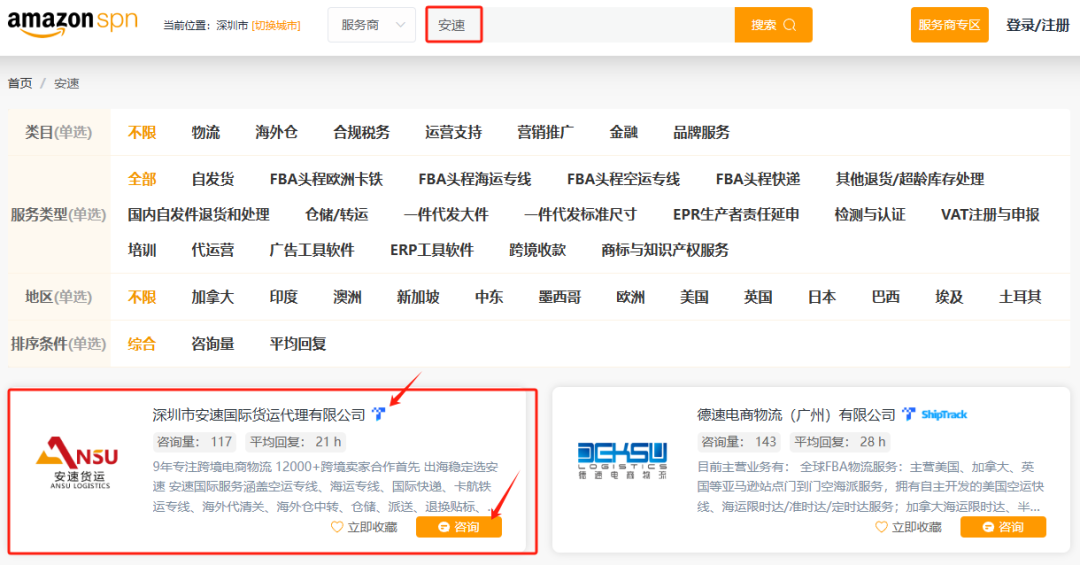Screen dimensions: 1080x565
Task: Filter region by 澳洲
Action: [347, 297]
